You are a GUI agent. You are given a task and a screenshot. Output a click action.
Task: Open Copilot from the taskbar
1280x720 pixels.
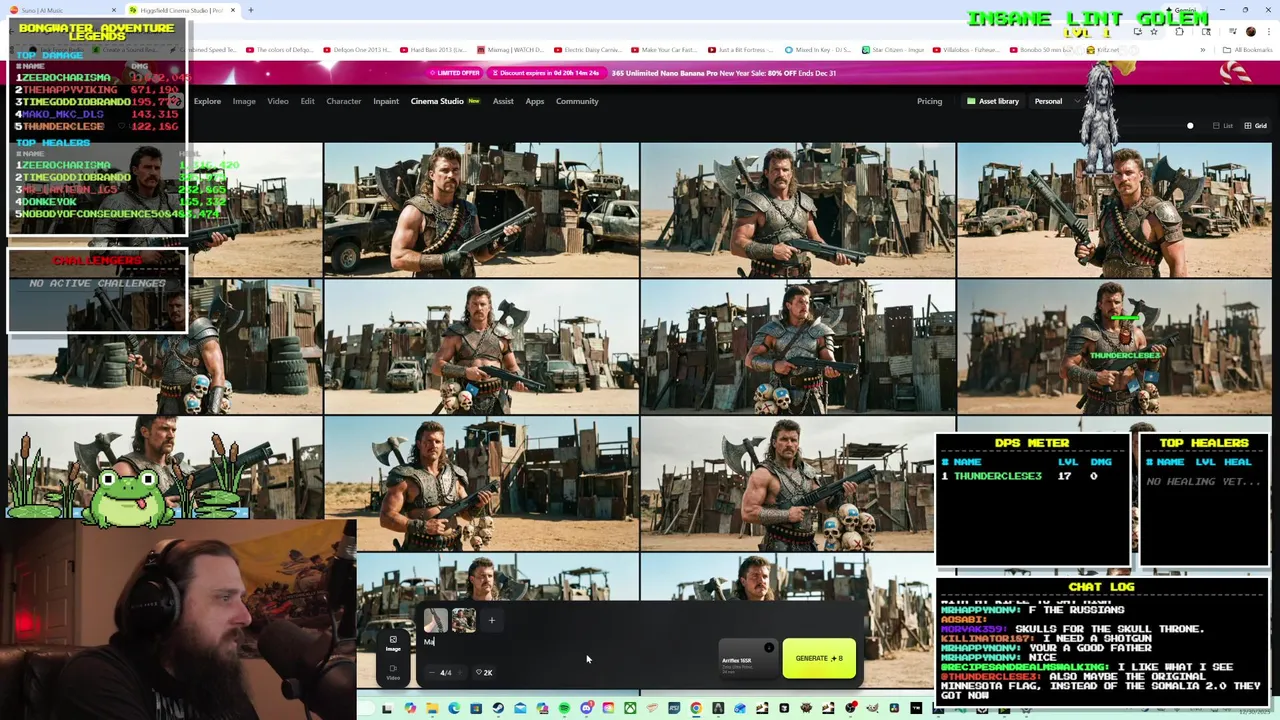410,708
